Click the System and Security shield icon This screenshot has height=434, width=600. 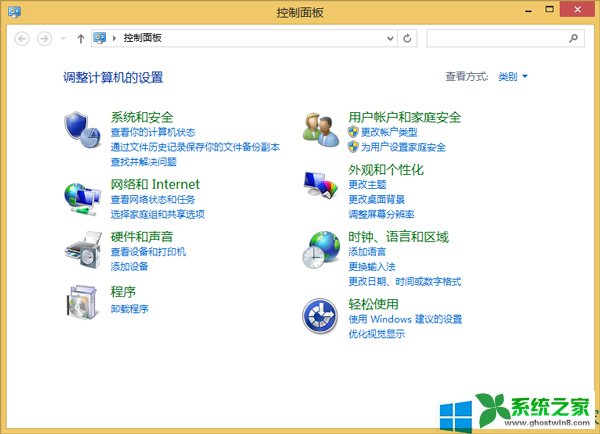82,128
